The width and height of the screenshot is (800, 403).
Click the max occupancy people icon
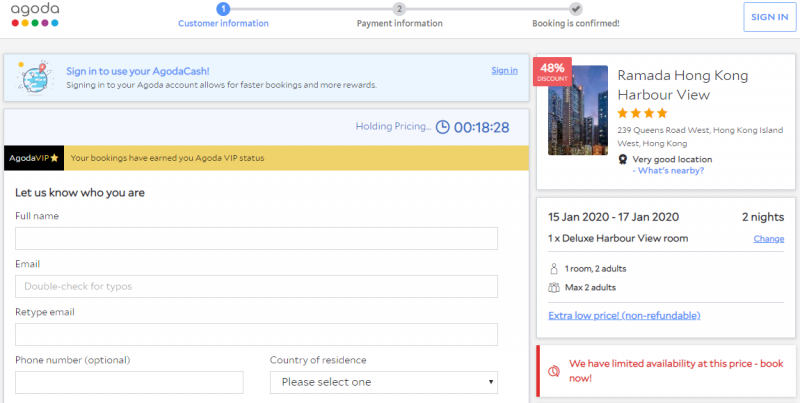554,287
